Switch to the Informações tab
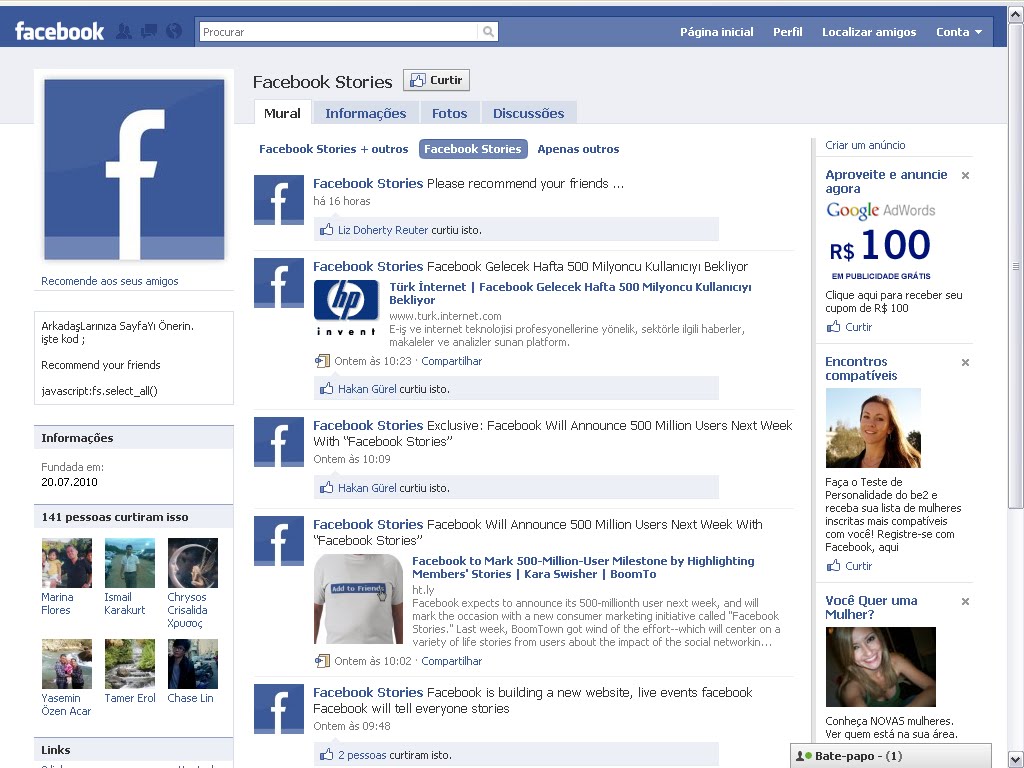 click(366, 114)
